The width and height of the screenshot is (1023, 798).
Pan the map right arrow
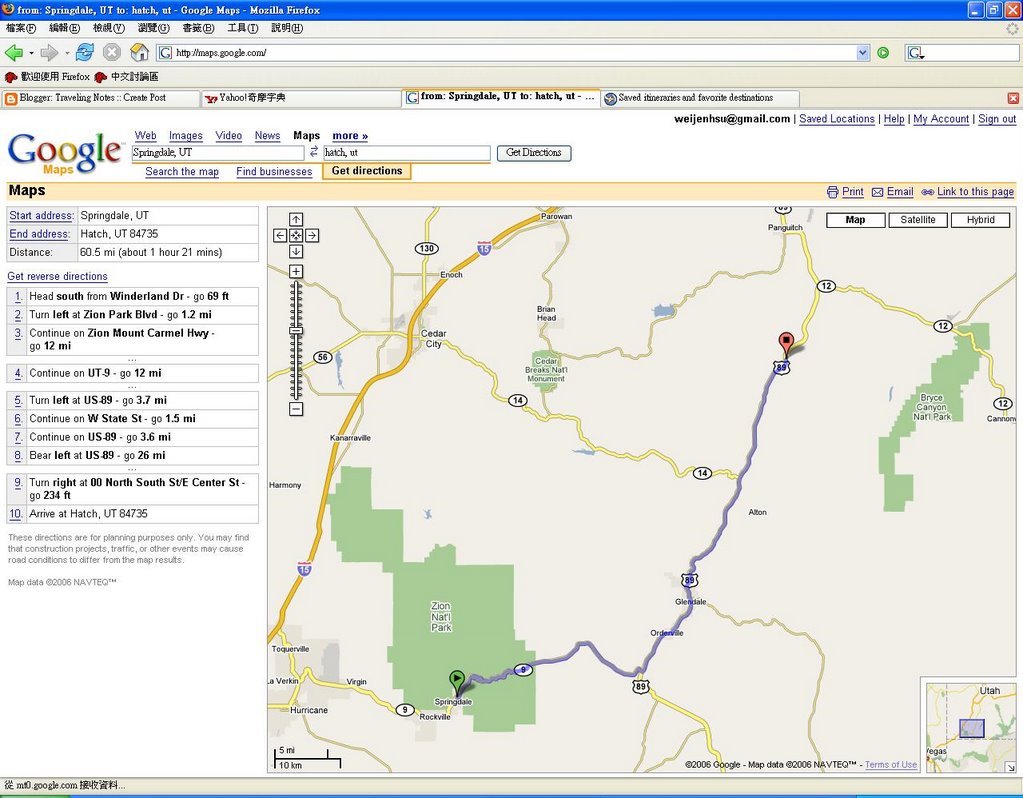tap(312, 236)
